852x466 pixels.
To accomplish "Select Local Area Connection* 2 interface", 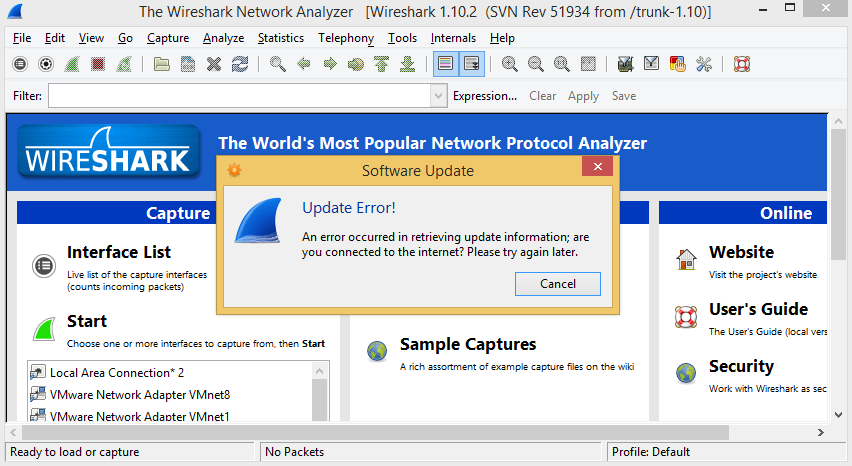I will pos(117,373).
